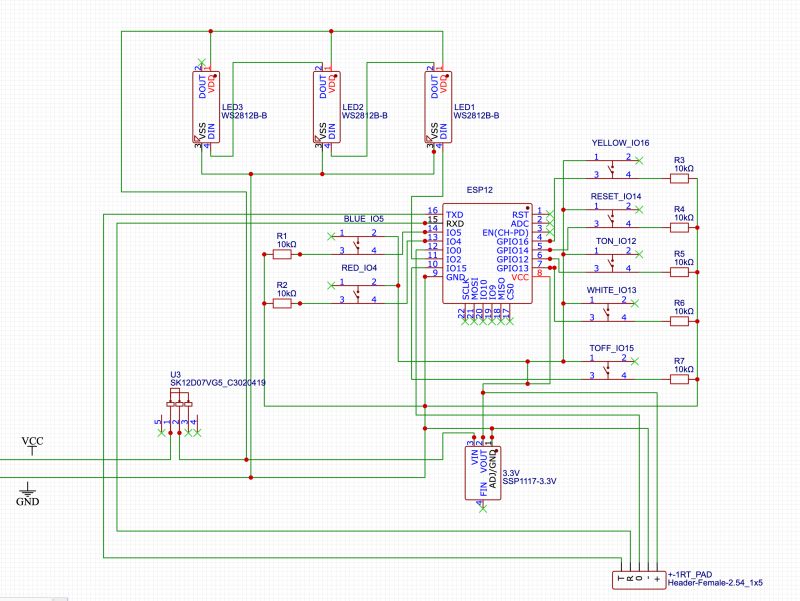Select the R6 resistor symbol
Viewport: 800px width, 601px height.
click(x=679, y=321)
